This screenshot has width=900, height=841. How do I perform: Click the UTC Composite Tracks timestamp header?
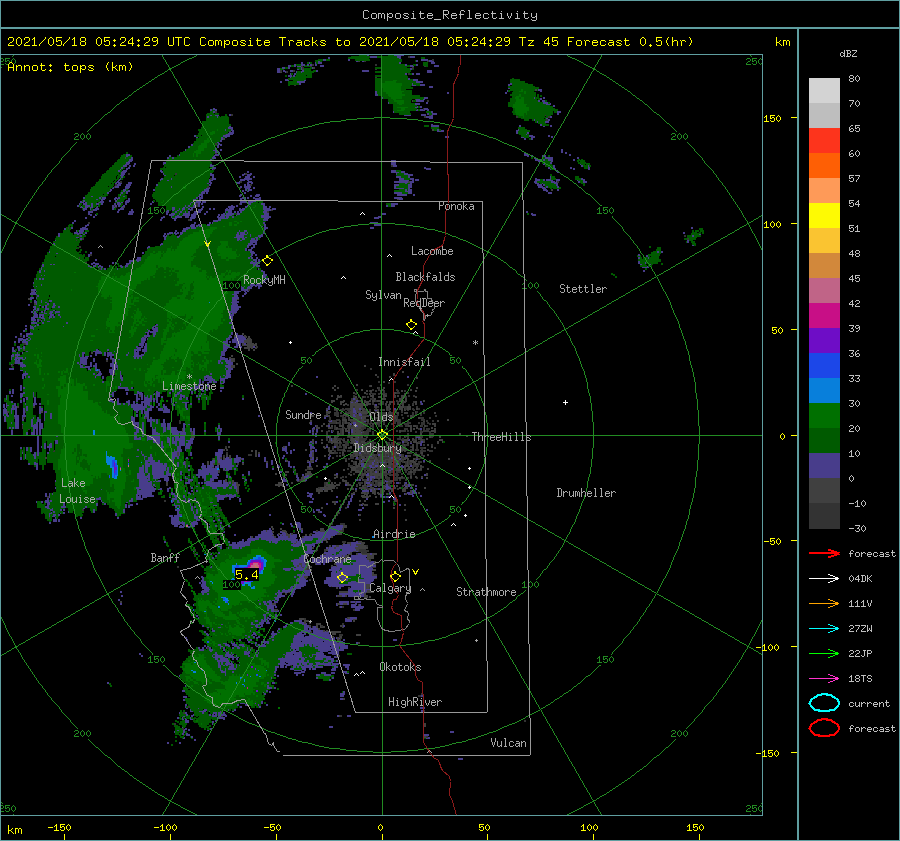point(350,42)
